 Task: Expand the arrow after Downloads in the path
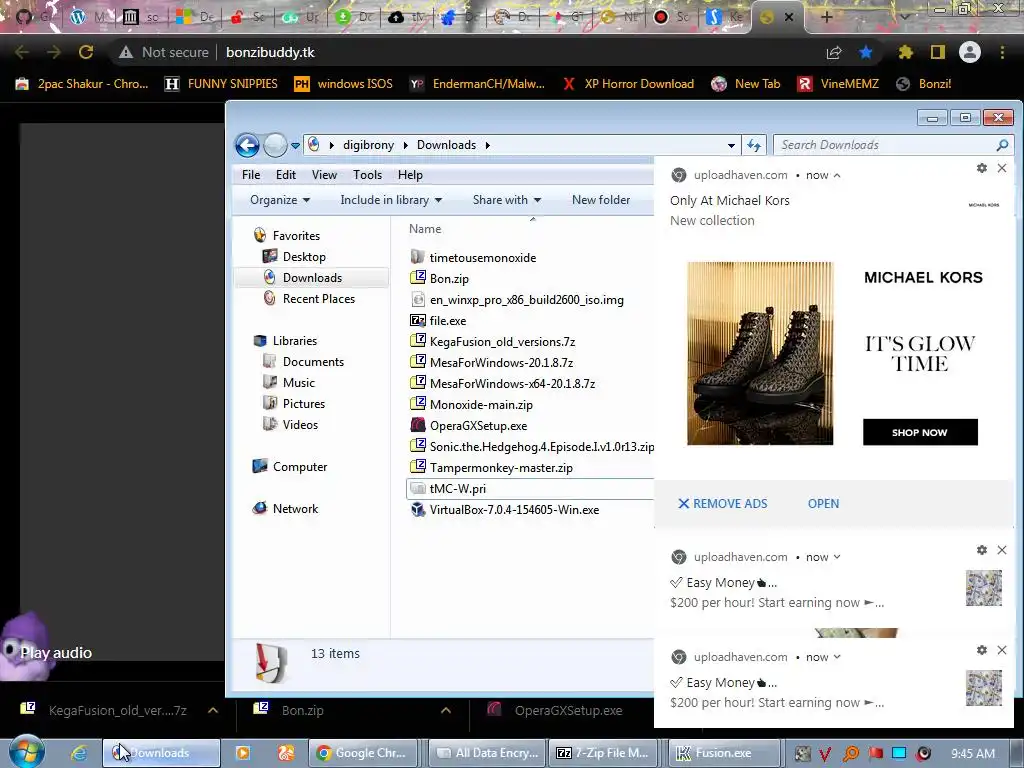(488, 146)
